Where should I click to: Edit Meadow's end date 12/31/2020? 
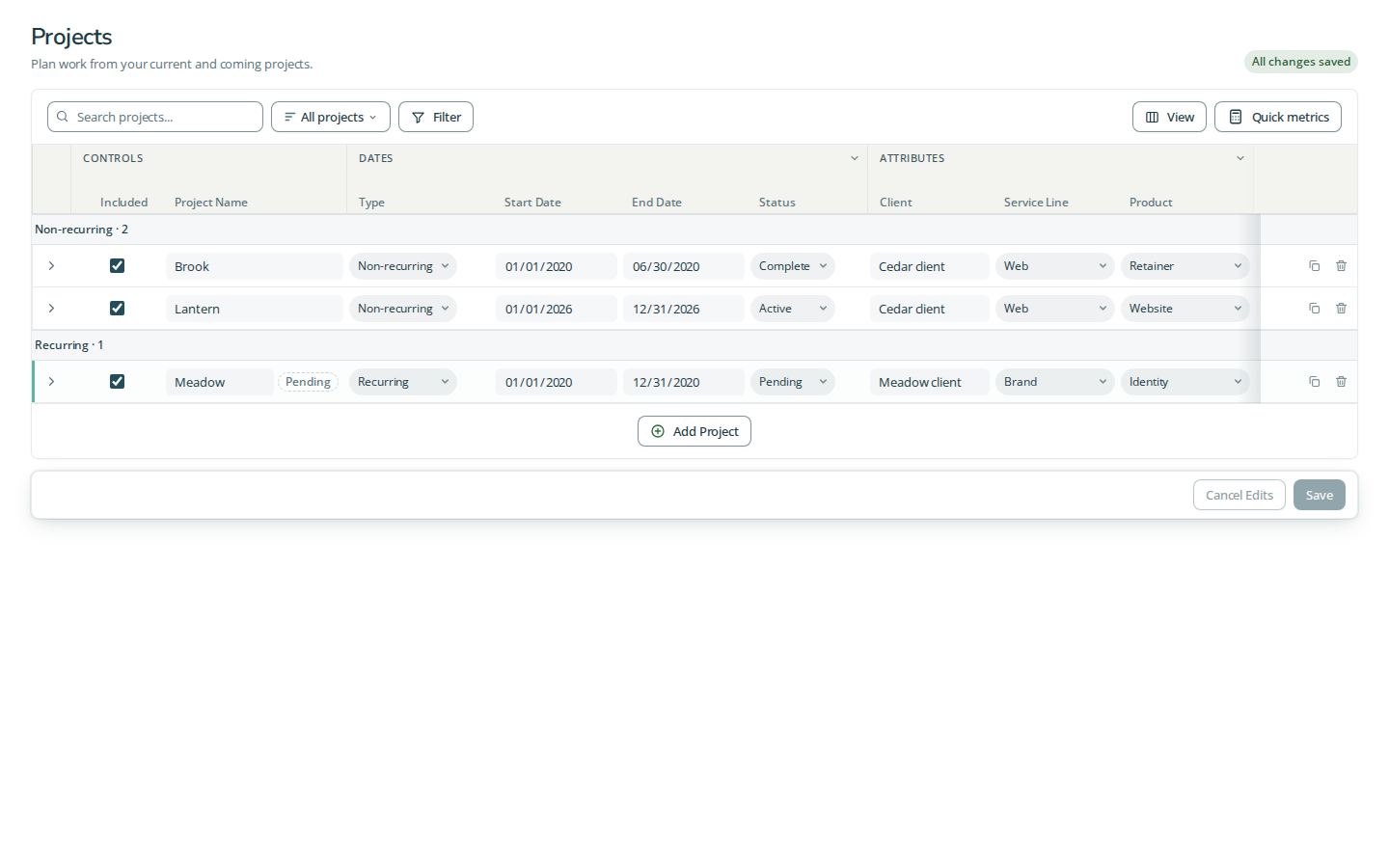pyautogui.click(x=684, y=382)
